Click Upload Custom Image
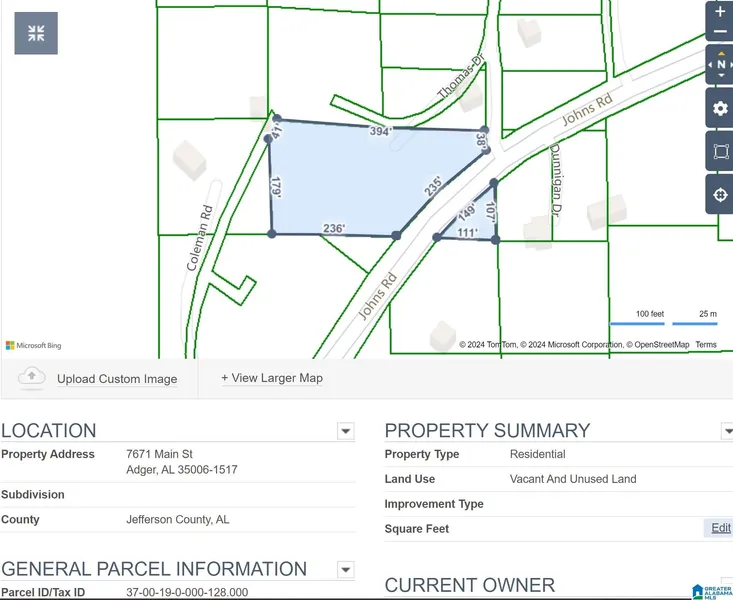This screenshot has height=600, width=733. tap(117, 379)
